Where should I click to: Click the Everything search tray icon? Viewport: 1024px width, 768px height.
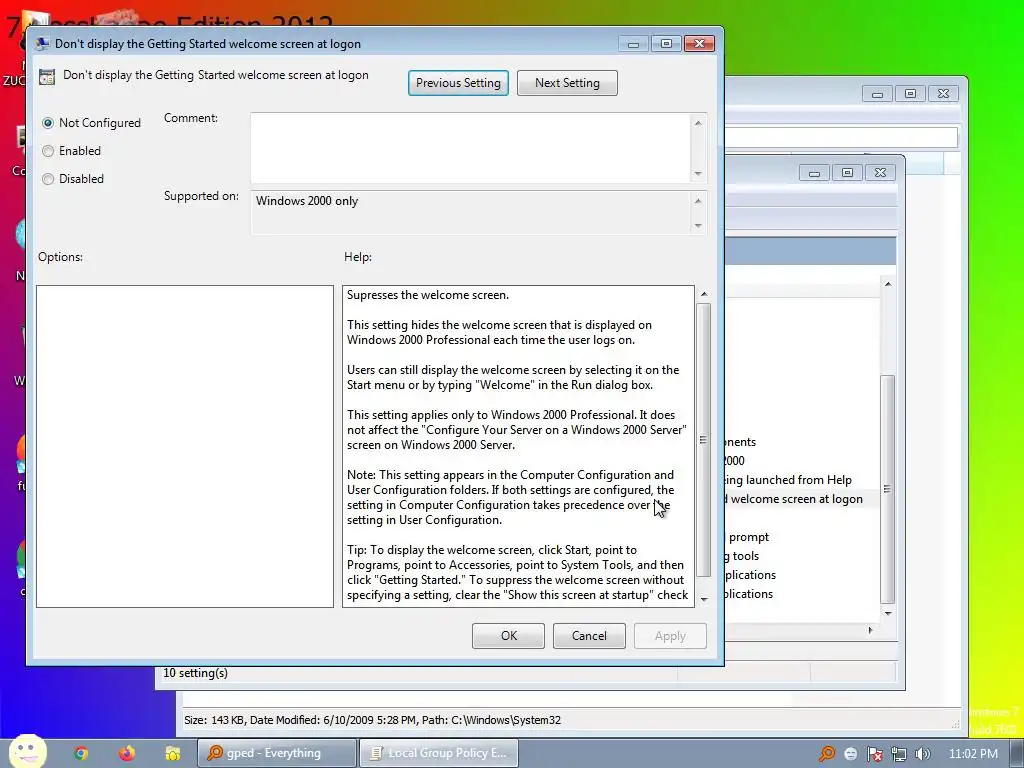tap(827, 754)
